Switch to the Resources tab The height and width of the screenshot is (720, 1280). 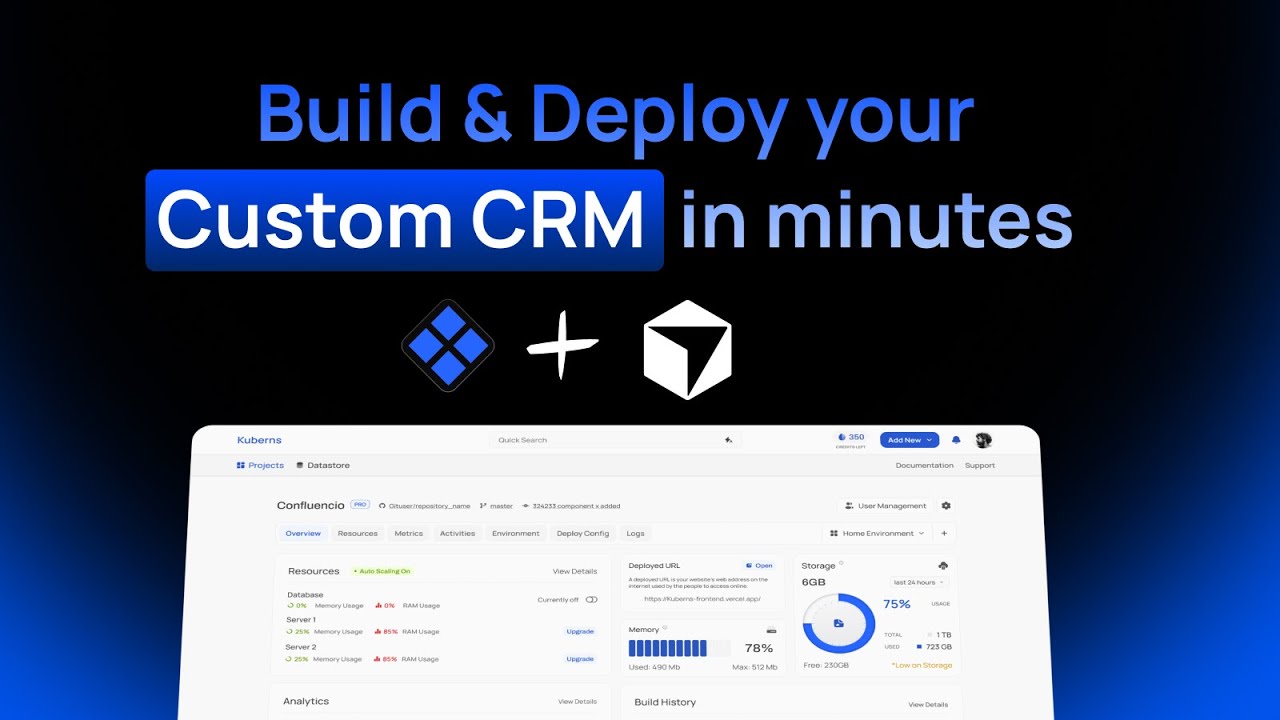coord(357,533)
